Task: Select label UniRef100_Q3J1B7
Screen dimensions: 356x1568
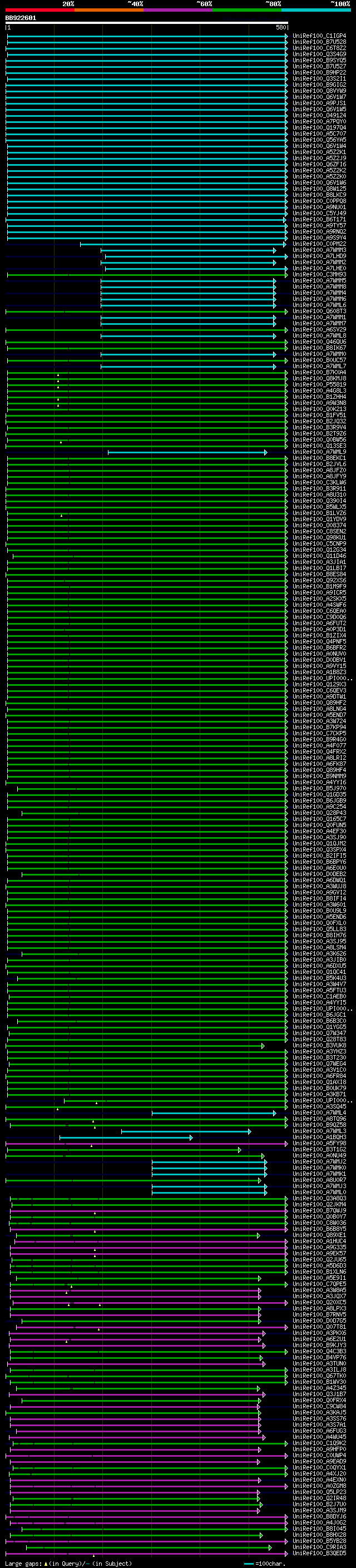Action: coord(319,1395)
